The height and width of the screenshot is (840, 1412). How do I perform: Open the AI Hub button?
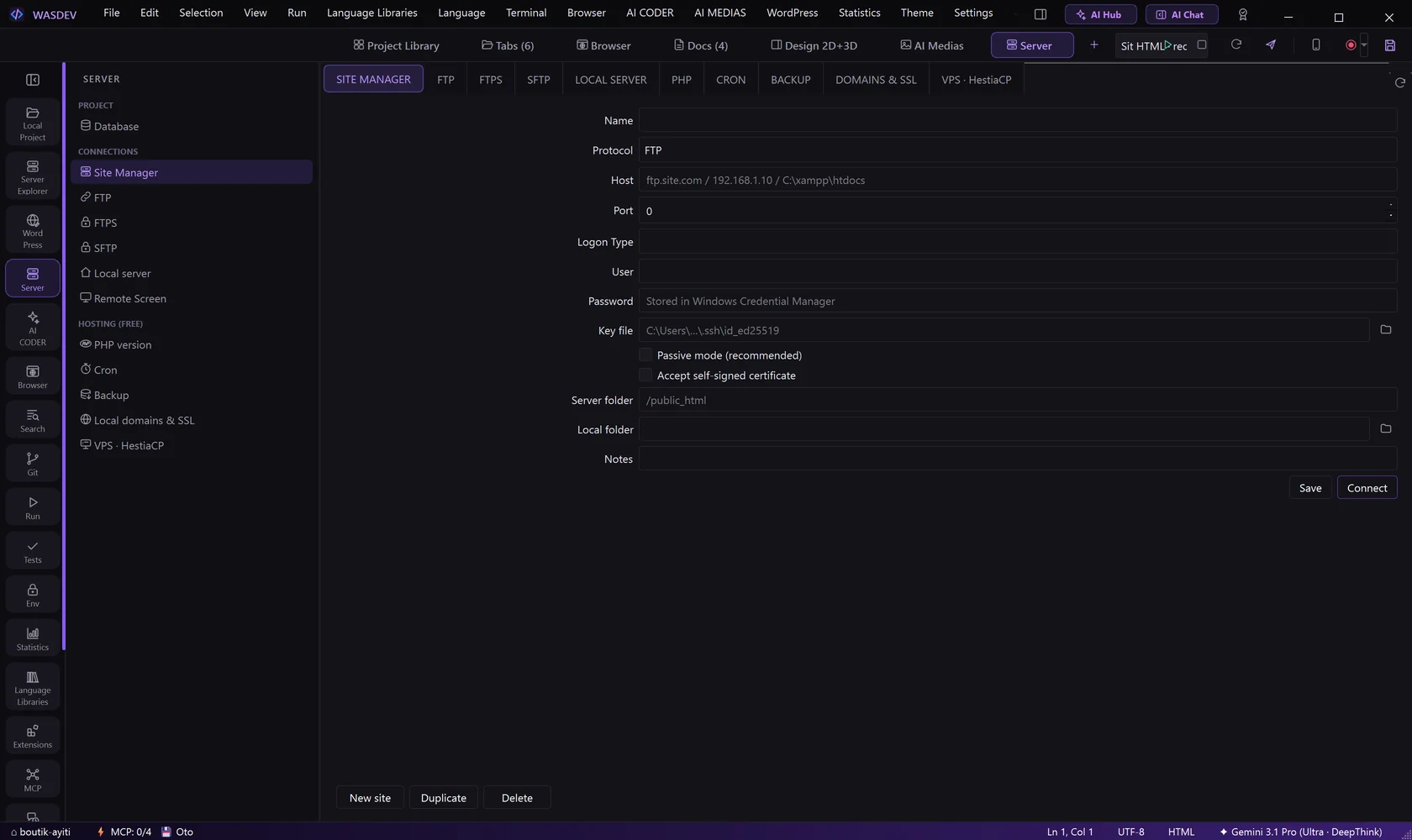[x=1100, y=14]
